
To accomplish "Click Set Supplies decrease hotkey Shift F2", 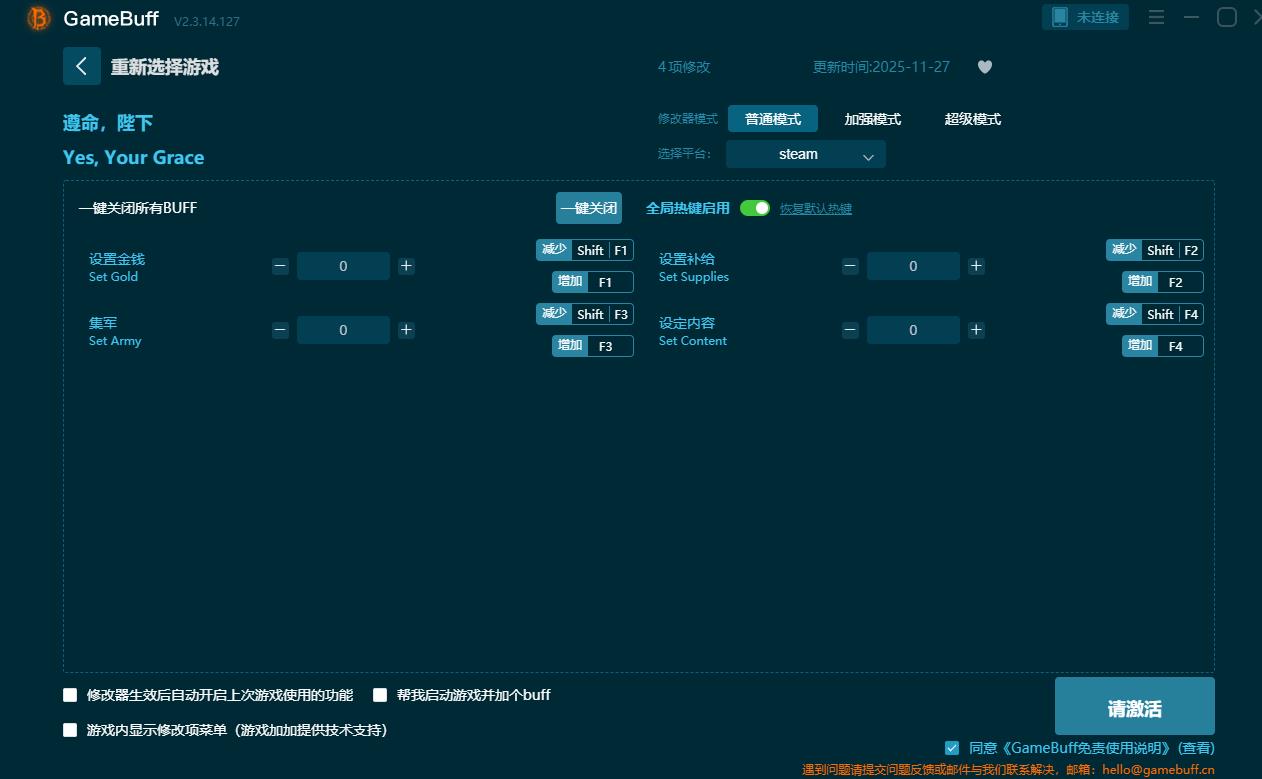I will [1155, 250].
